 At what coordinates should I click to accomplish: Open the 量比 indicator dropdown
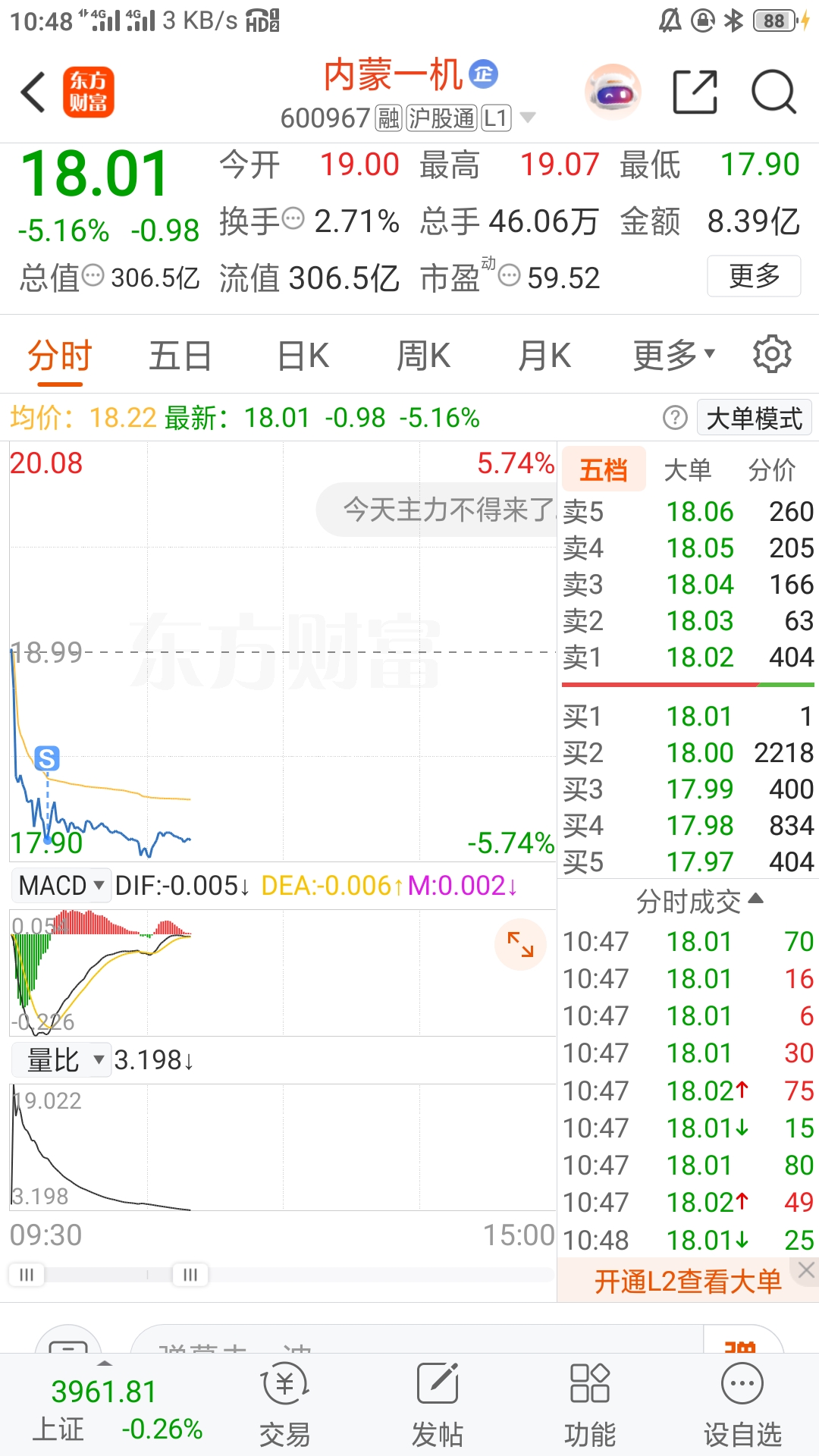click(x=61, y=1059)
